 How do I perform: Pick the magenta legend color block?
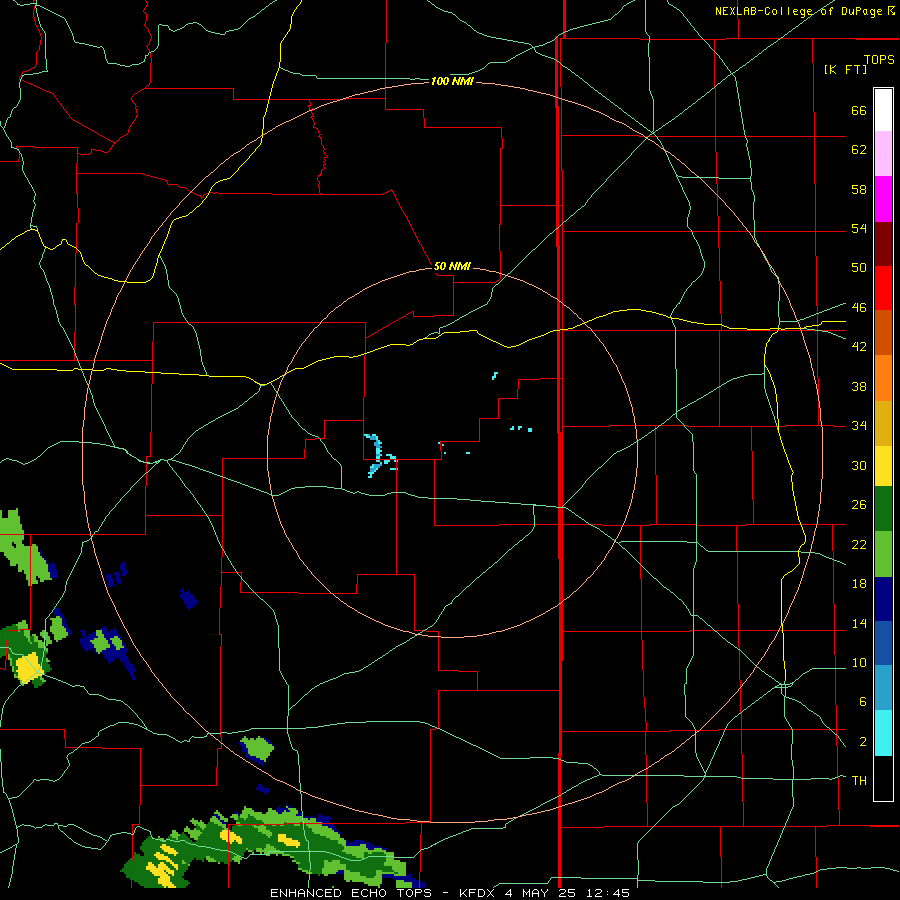883,199
